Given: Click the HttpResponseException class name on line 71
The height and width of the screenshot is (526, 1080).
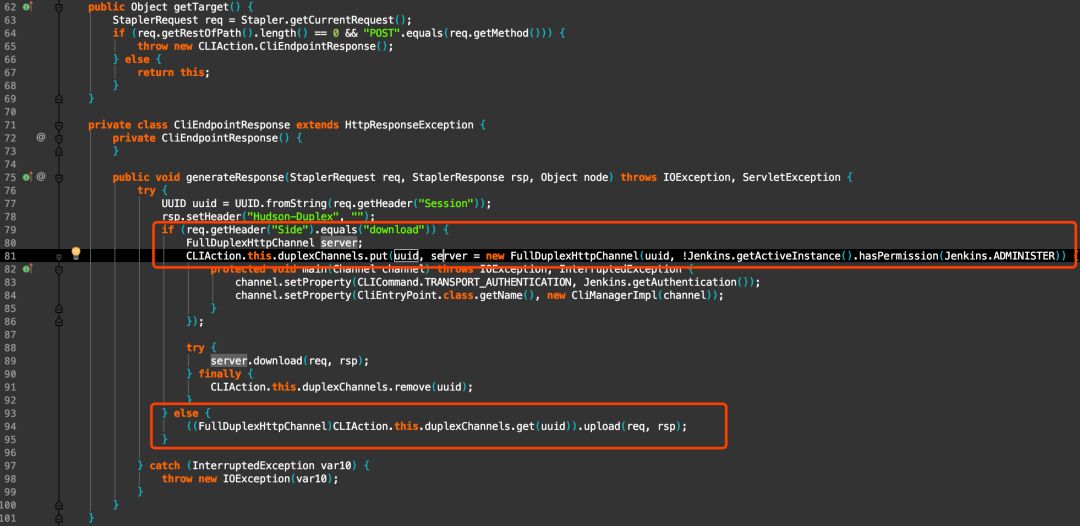Looking at the screenshot, I should (406, 125).
